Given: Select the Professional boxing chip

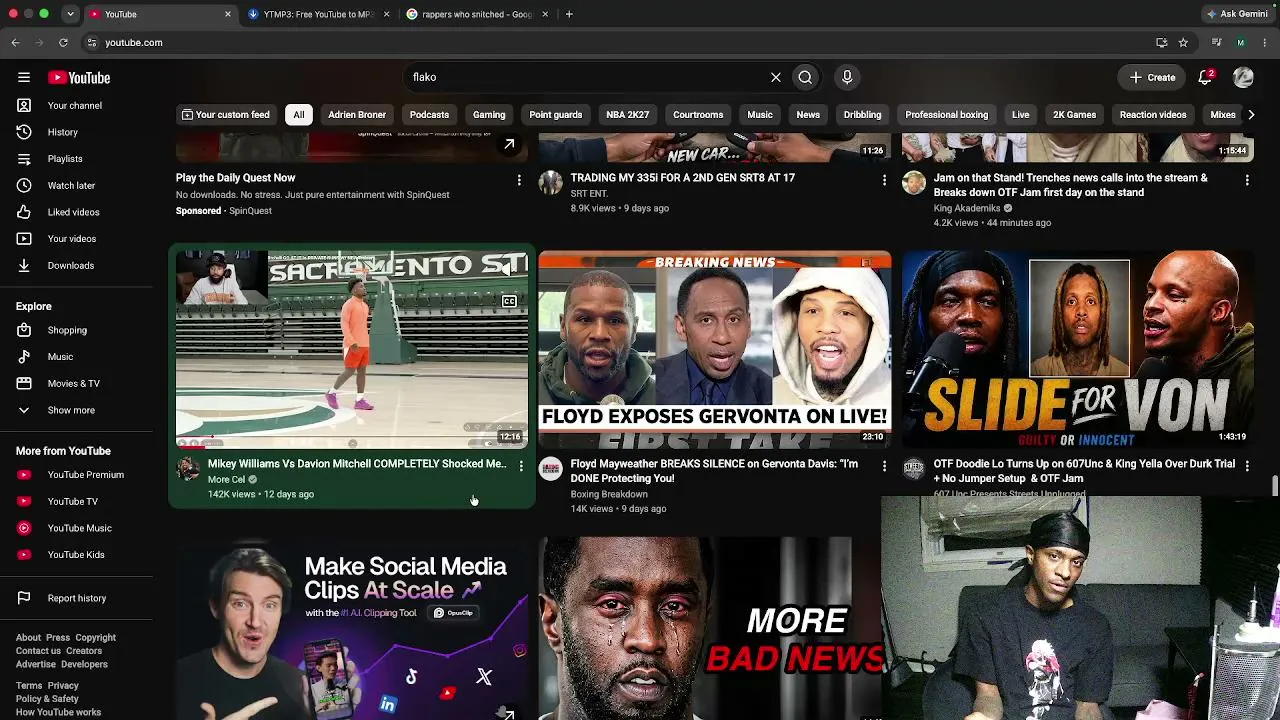Looking at the screenshot, I should tap(946, 114).
